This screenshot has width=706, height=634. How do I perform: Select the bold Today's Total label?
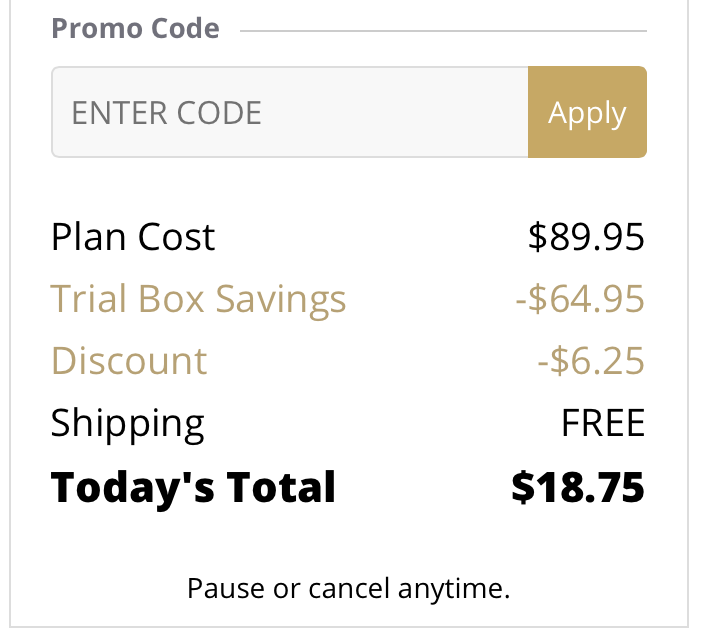click(x=193, y=487)
